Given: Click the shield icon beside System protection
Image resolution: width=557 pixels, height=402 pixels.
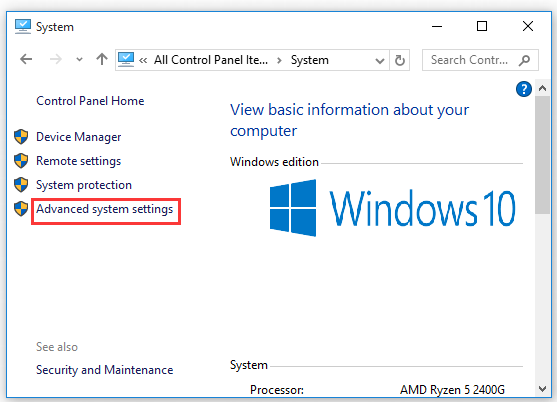Looking at the screenshot, I should pyautogui.click(x=21, y=185).
